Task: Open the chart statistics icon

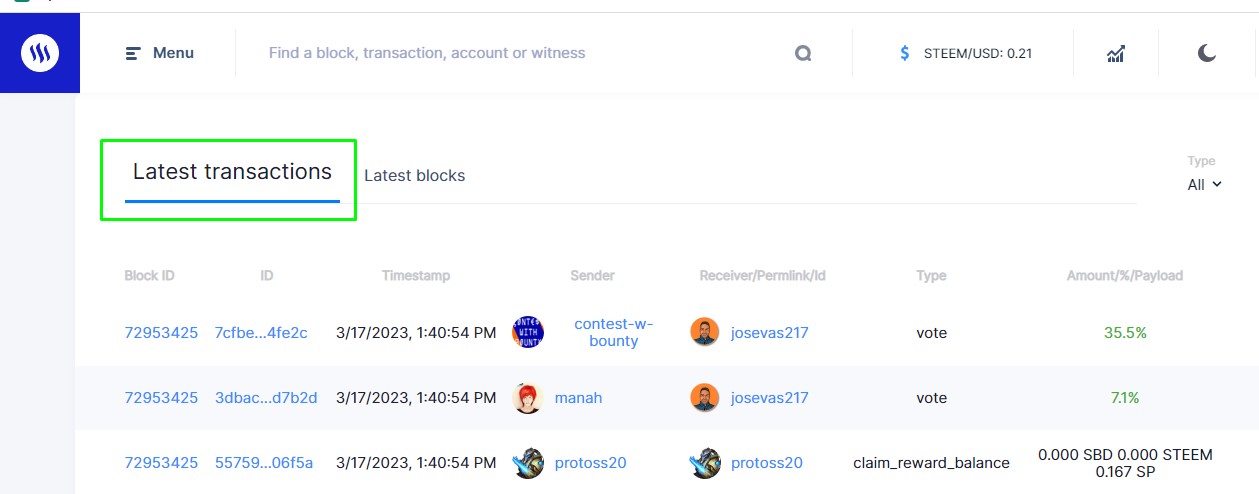Action: [1116, 53]
